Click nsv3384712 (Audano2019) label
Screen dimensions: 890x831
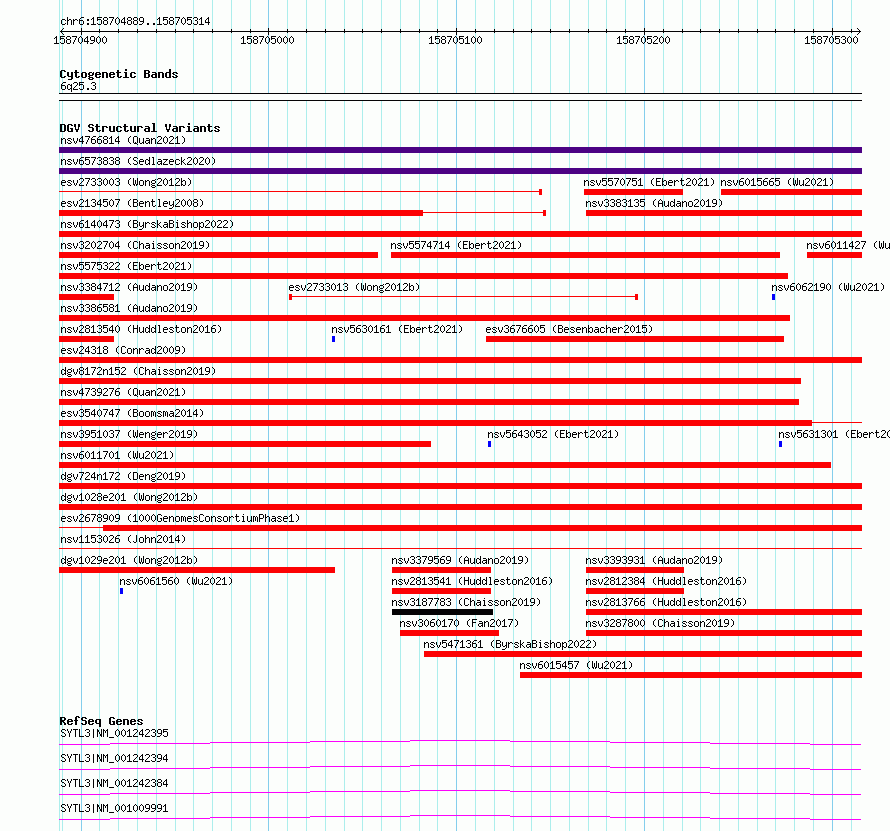coord(129,287)
